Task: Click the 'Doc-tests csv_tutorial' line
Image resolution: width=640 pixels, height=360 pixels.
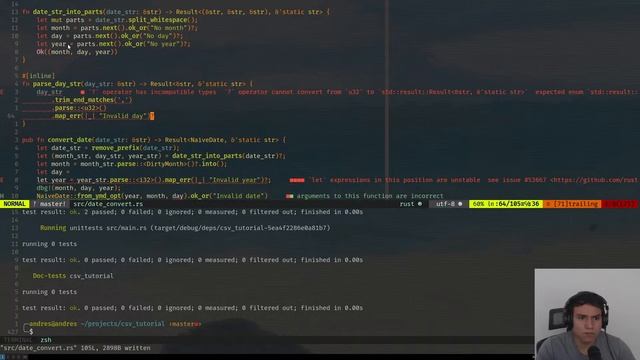Action: click(73, 276)
